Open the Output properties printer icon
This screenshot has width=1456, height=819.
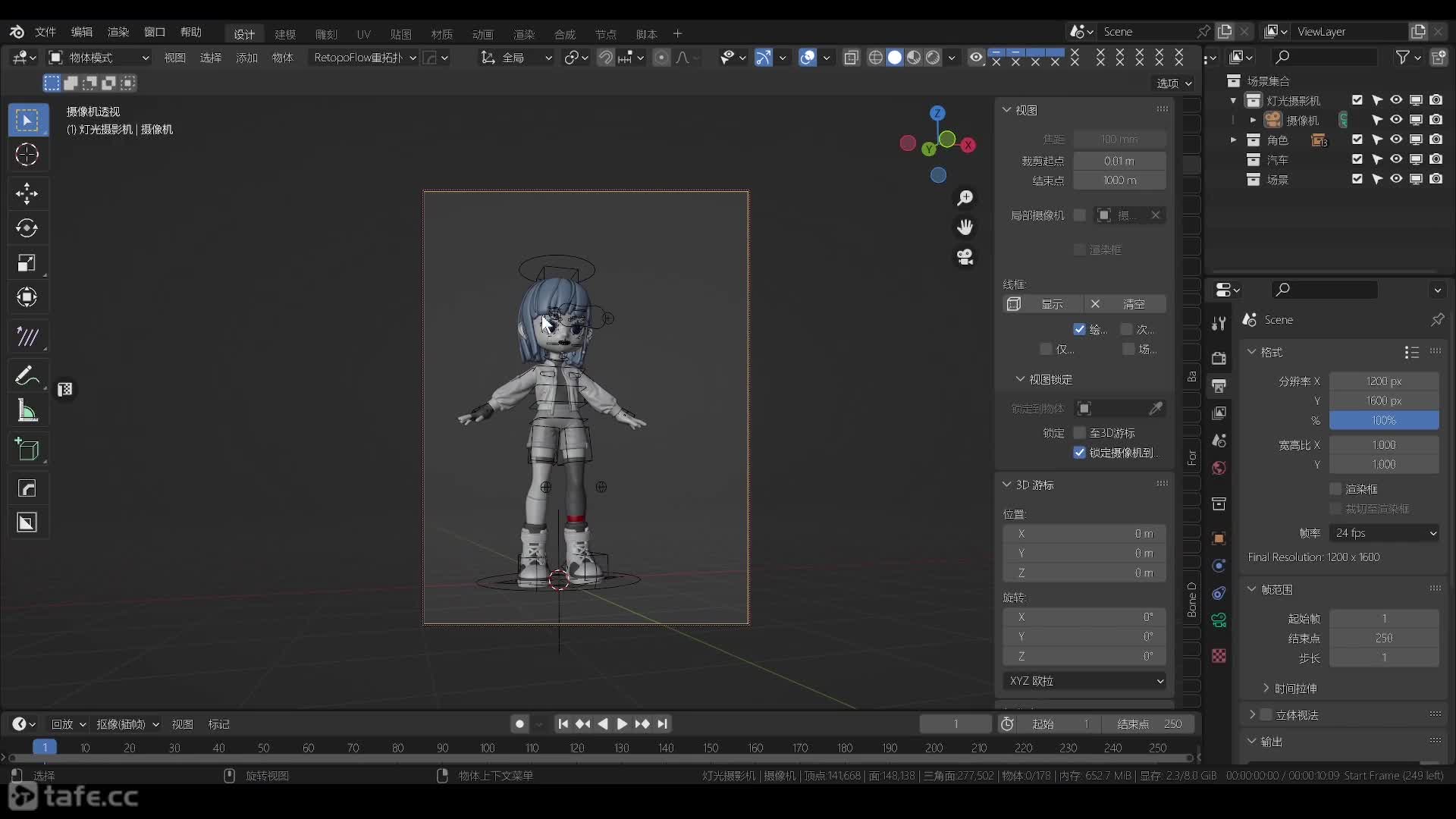(x=1219, y=386)
